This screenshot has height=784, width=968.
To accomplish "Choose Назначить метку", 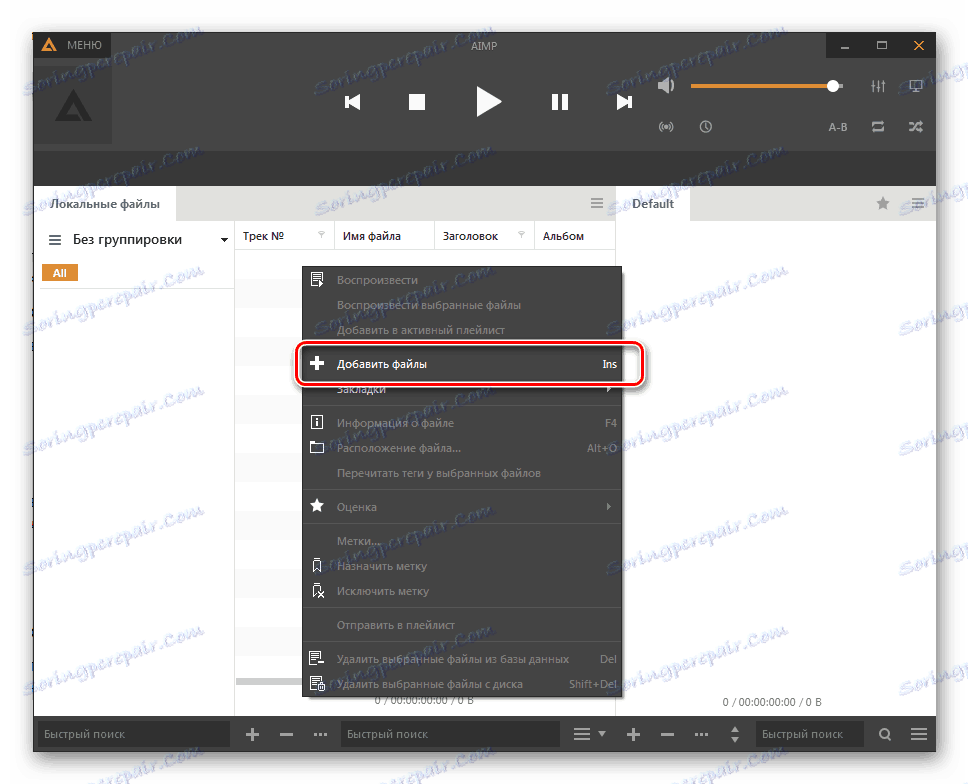I will tap(462, 566).
